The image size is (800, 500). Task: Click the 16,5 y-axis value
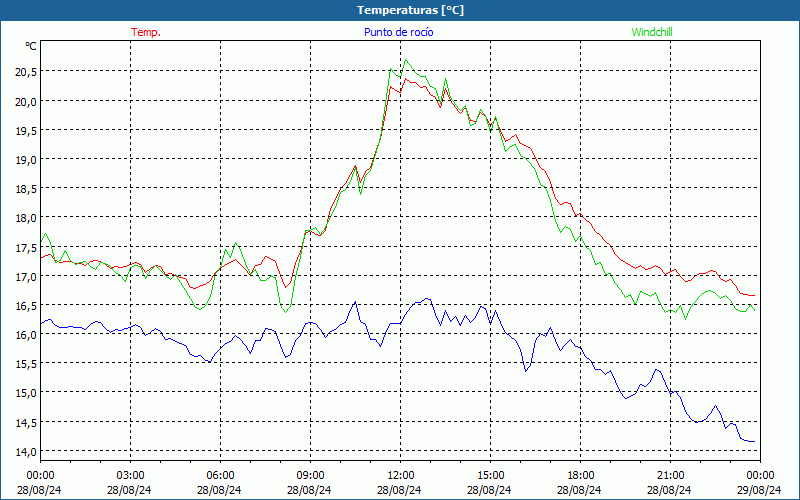point(26,306)
